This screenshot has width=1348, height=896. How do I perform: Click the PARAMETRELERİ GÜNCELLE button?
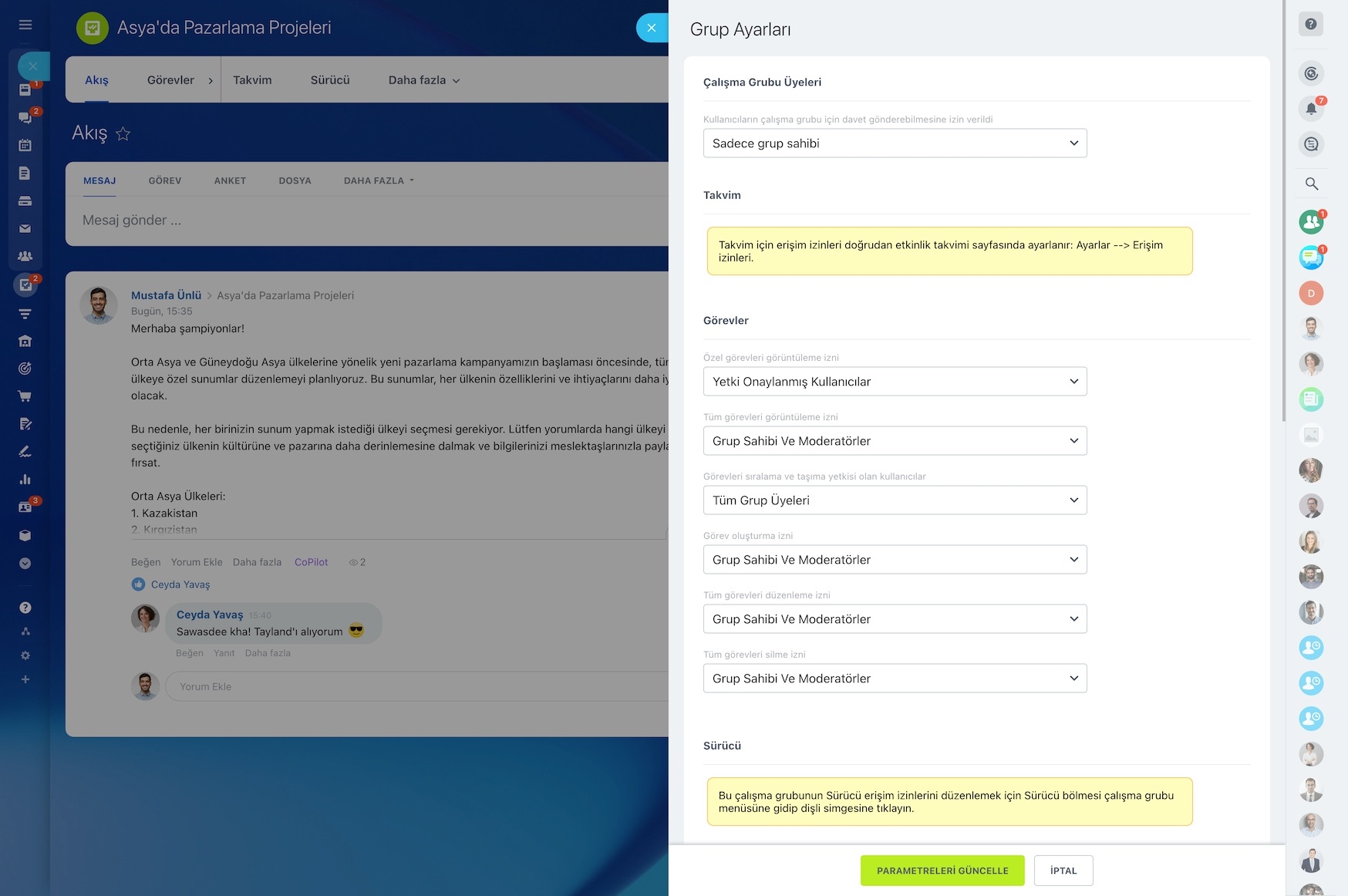point(942,871)
